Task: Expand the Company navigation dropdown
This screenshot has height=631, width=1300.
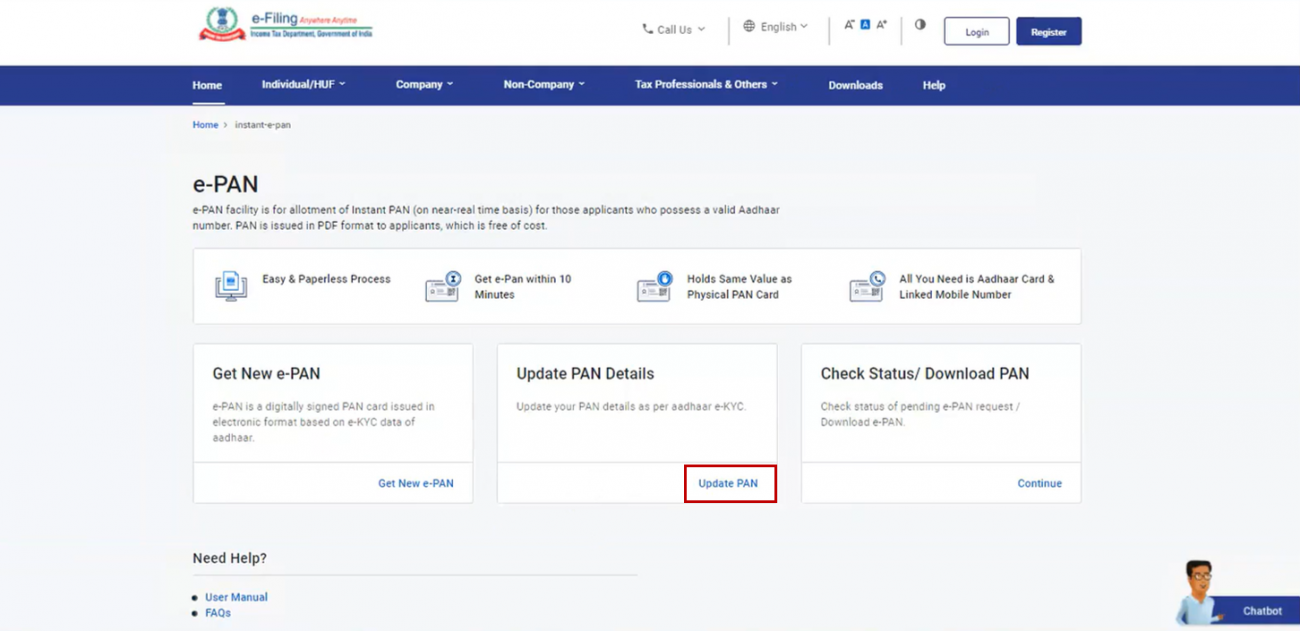Action: pos(424,84)
